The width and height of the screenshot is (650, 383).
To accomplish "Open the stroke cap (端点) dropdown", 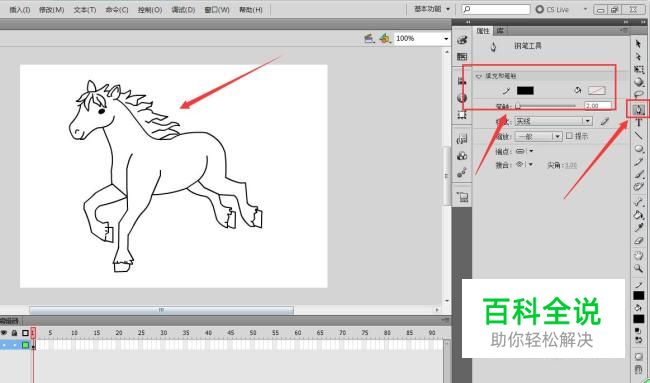I will 524,151.
